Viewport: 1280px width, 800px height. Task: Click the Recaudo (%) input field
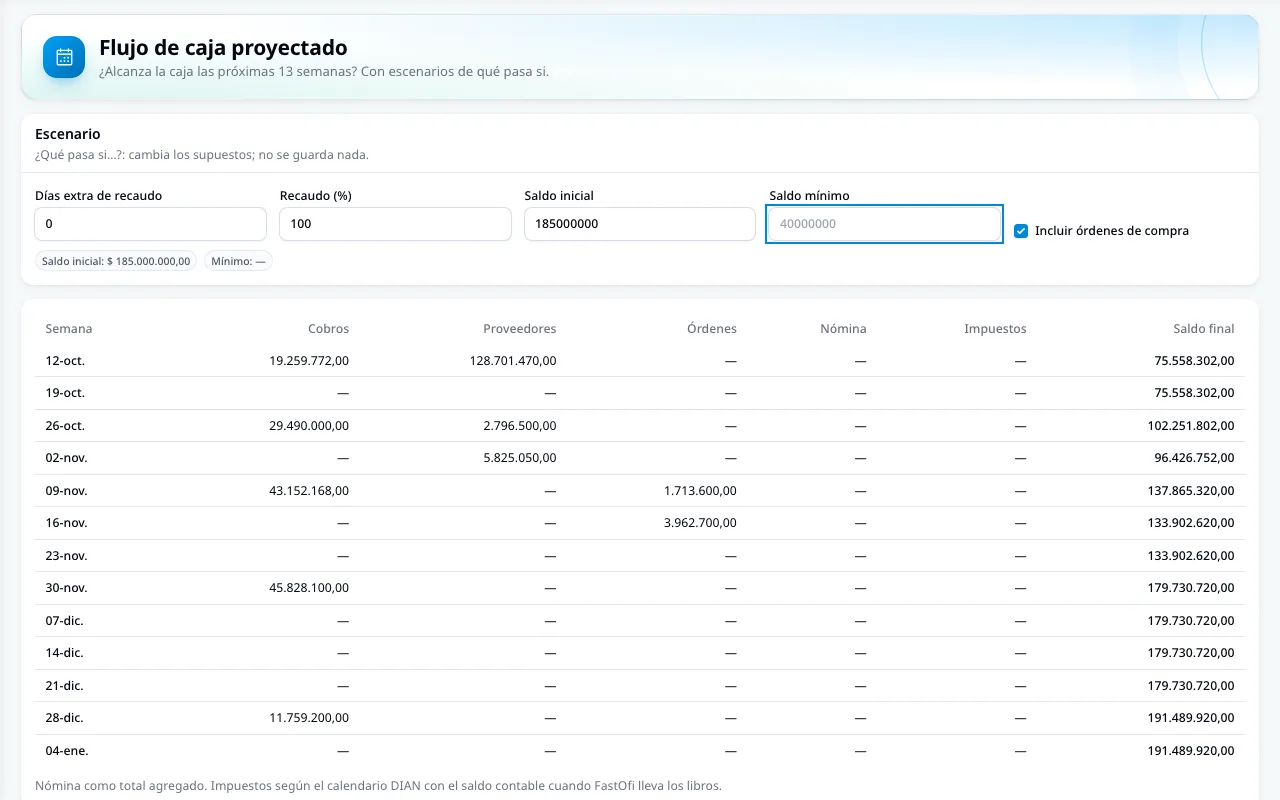pyautogui.click(x=395, y=224)
